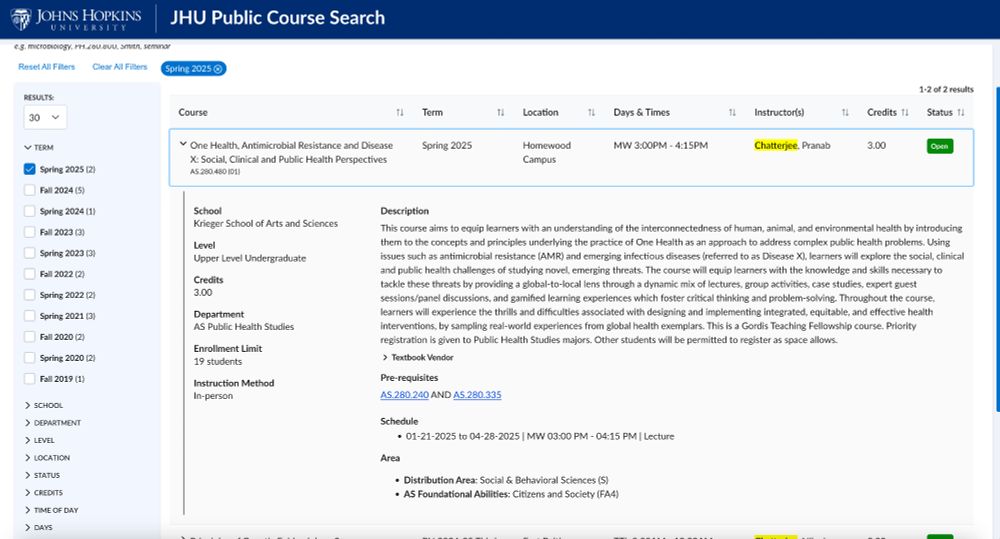Click the AS Foundational Abilities line

point(511,494)
